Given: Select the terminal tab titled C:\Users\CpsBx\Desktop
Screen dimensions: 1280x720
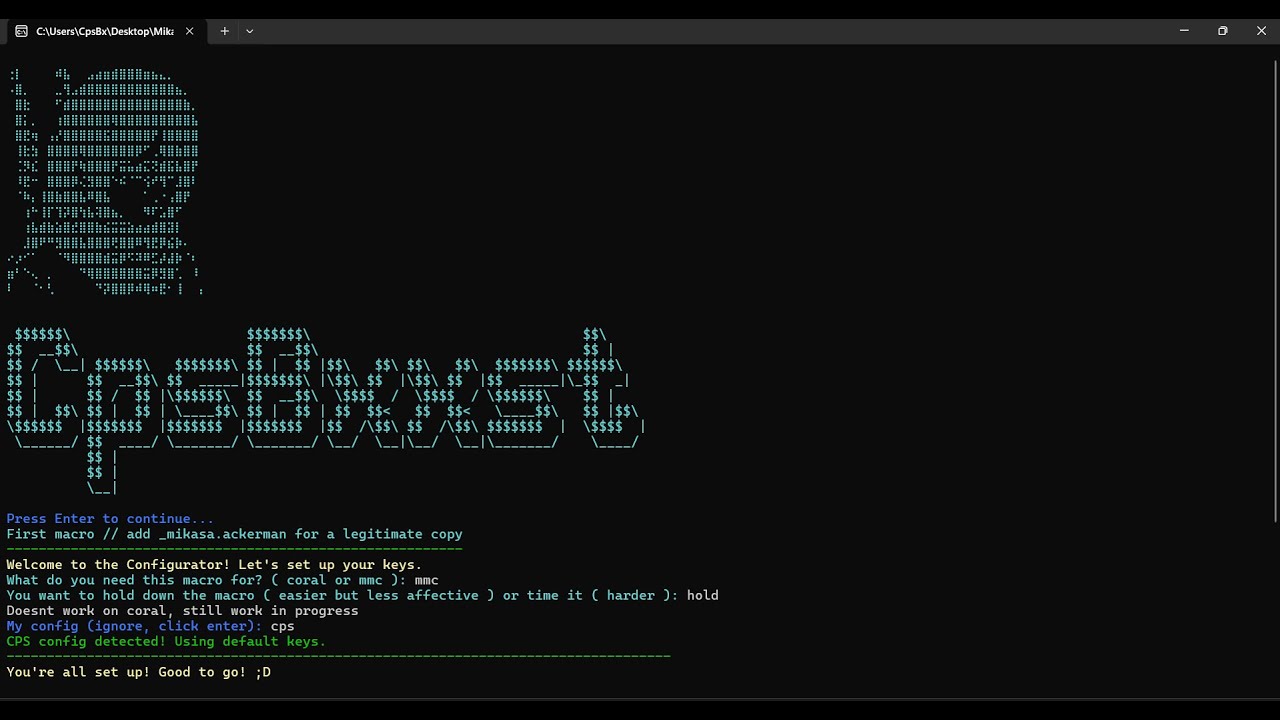Looking at the screenshot, I should (x=104, y=31).
